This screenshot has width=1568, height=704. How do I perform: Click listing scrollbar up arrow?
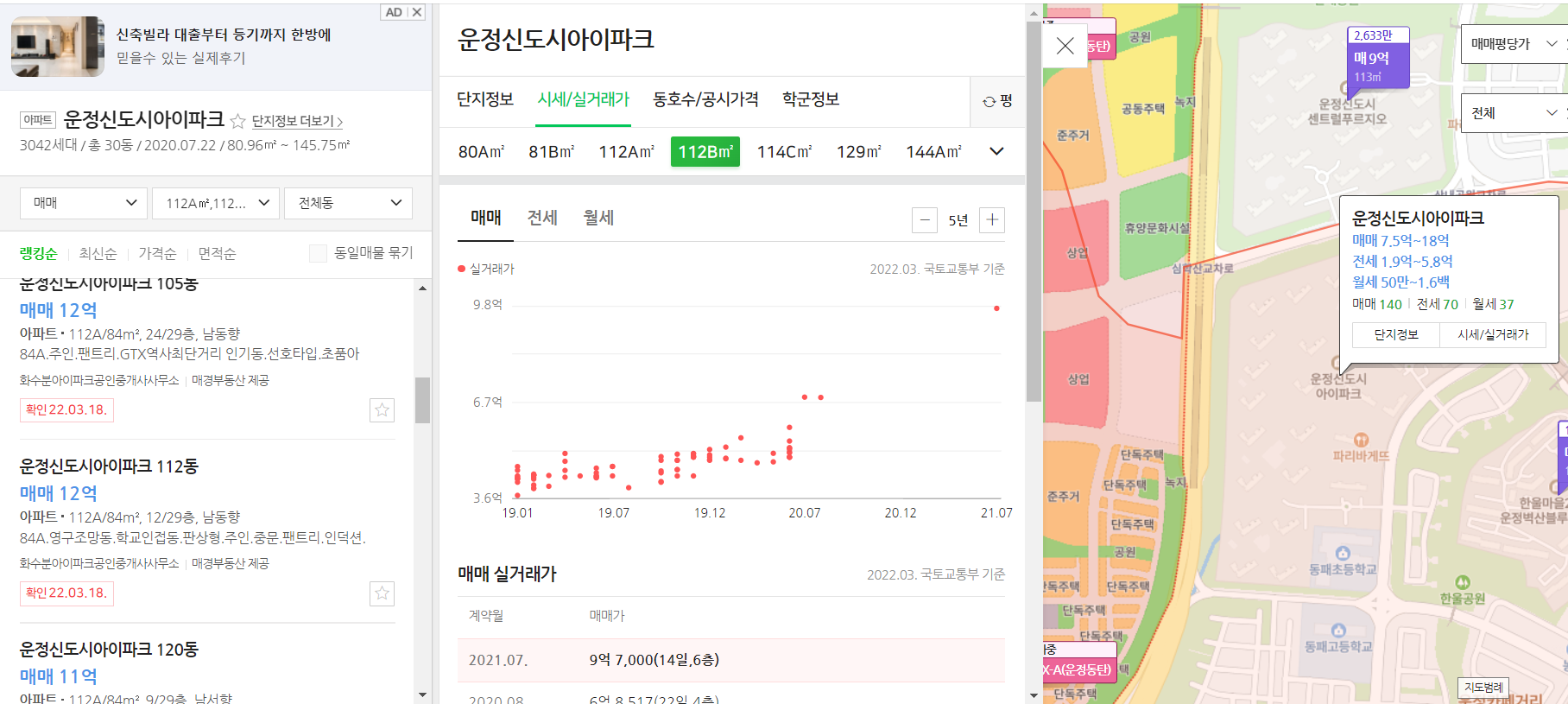422,288
